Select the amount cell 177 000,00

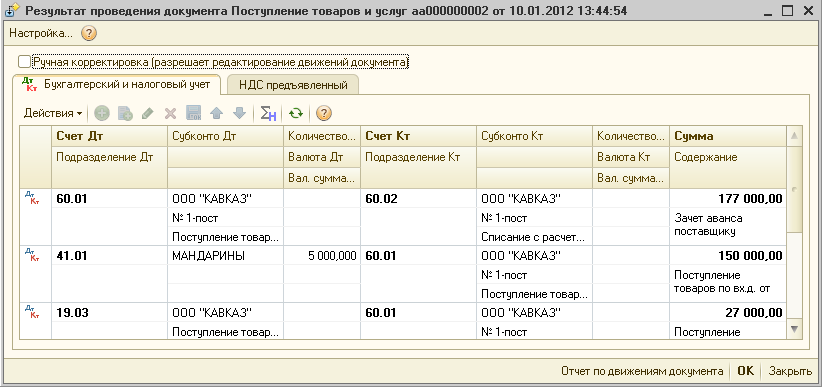tap(728, 199)
